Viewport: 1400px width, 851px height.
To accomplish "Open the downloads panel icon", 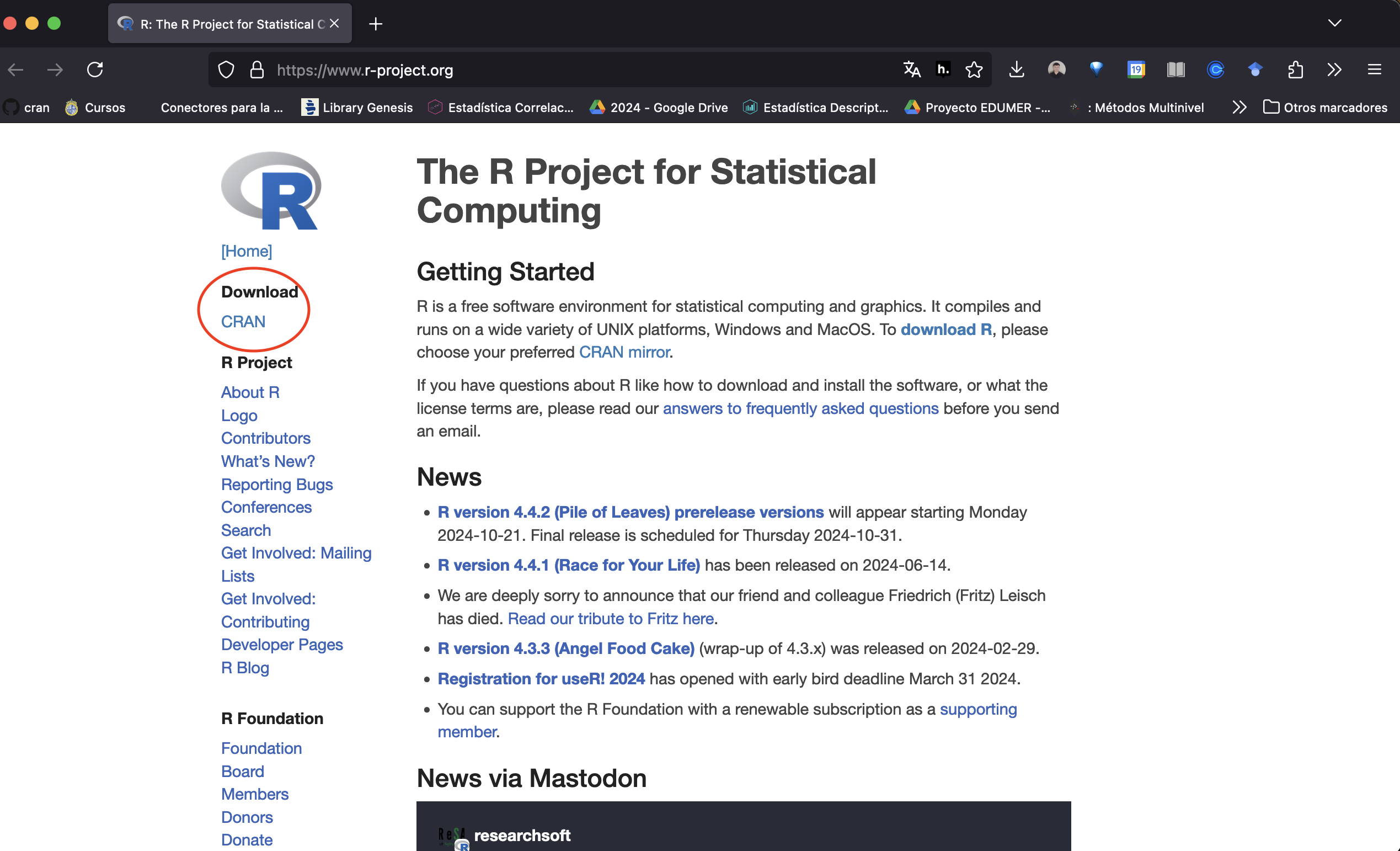I will point(1017,70).
